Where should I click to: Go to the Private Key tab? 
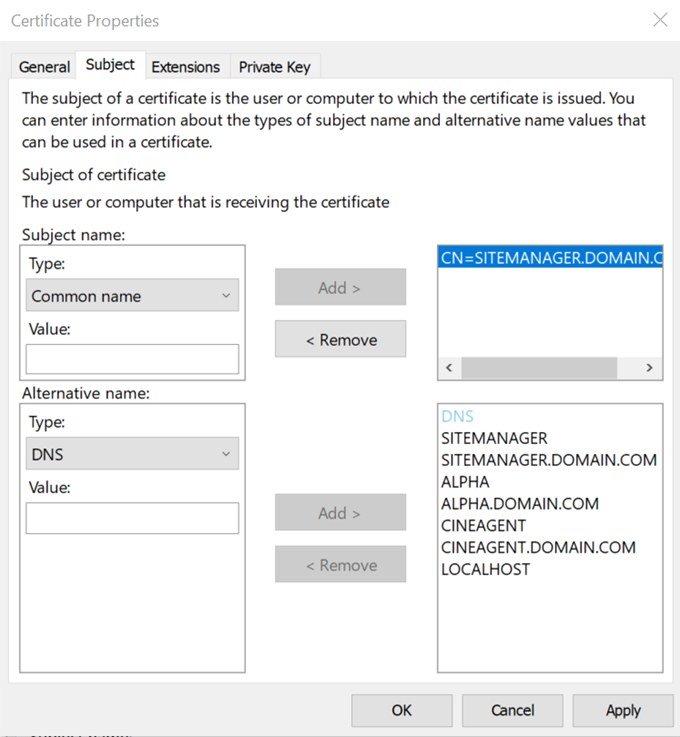click(274, 67)
